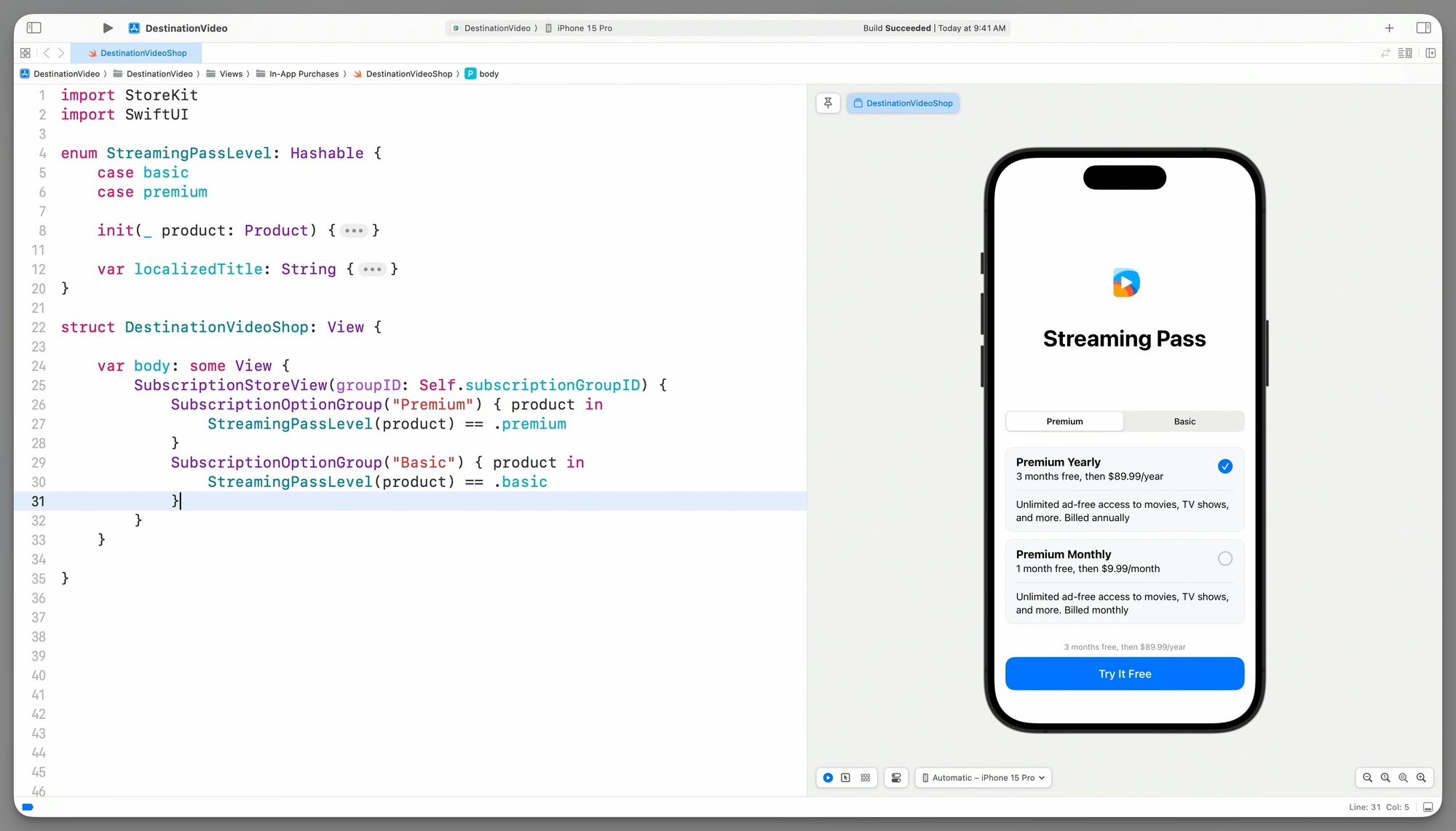Screen dimensions: 1456x831
Task: Click the DestinationVideoShop preview button
Action: (903, 103)
